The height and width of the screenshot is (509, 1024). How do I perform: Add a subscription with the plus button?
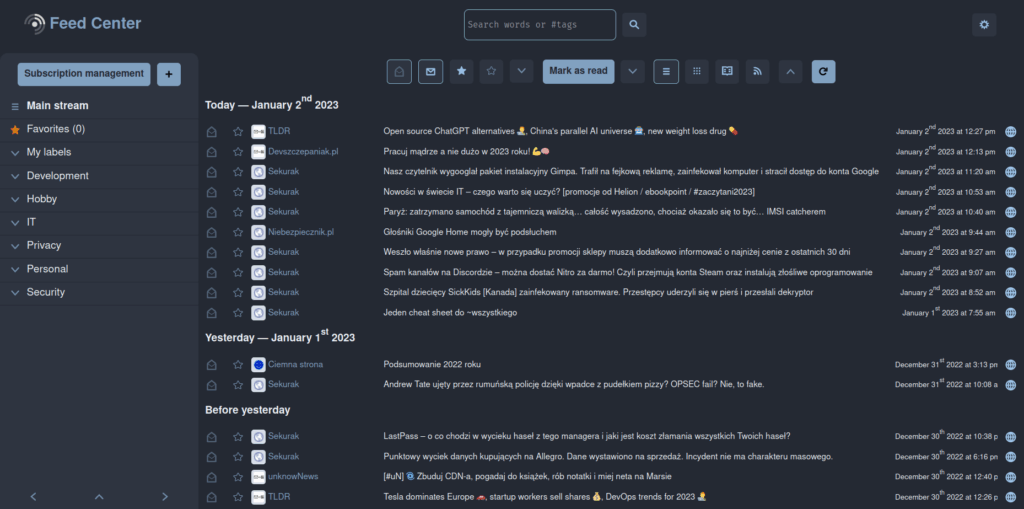[168, 74]
